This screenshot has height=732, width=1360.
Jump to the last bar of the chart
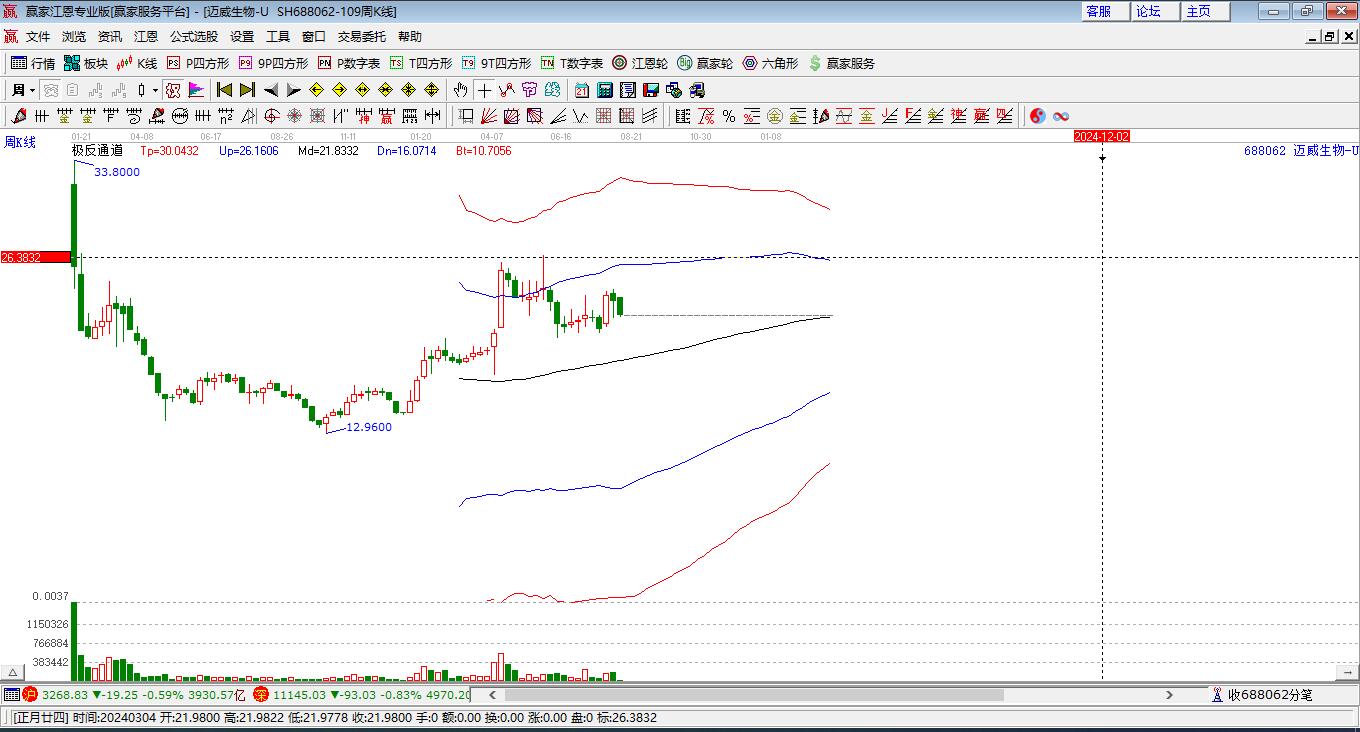247,90
